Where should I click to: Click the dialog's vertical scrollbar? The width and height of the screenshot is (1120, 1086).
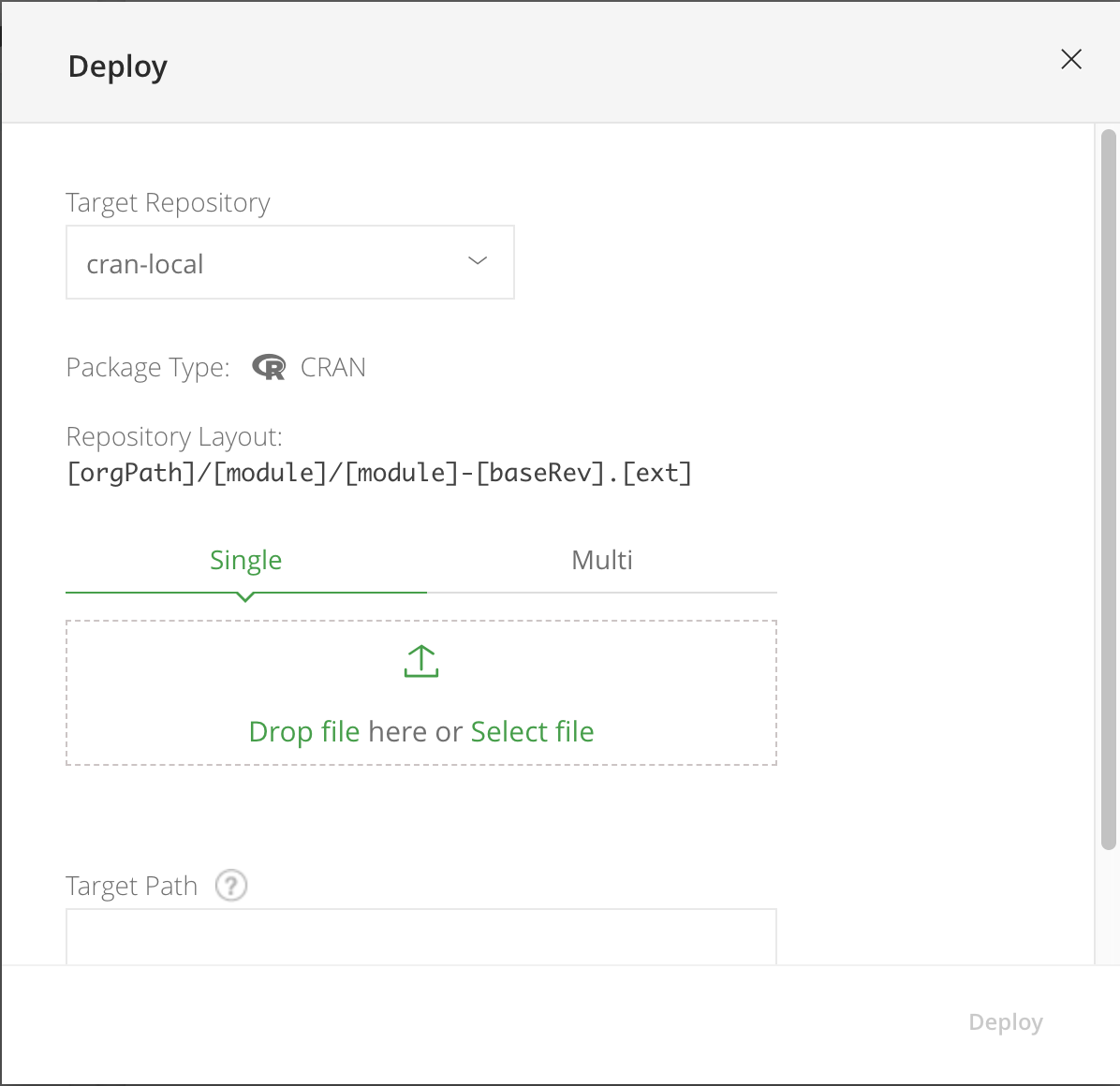pyautogui.click(x=1108, y=487)
